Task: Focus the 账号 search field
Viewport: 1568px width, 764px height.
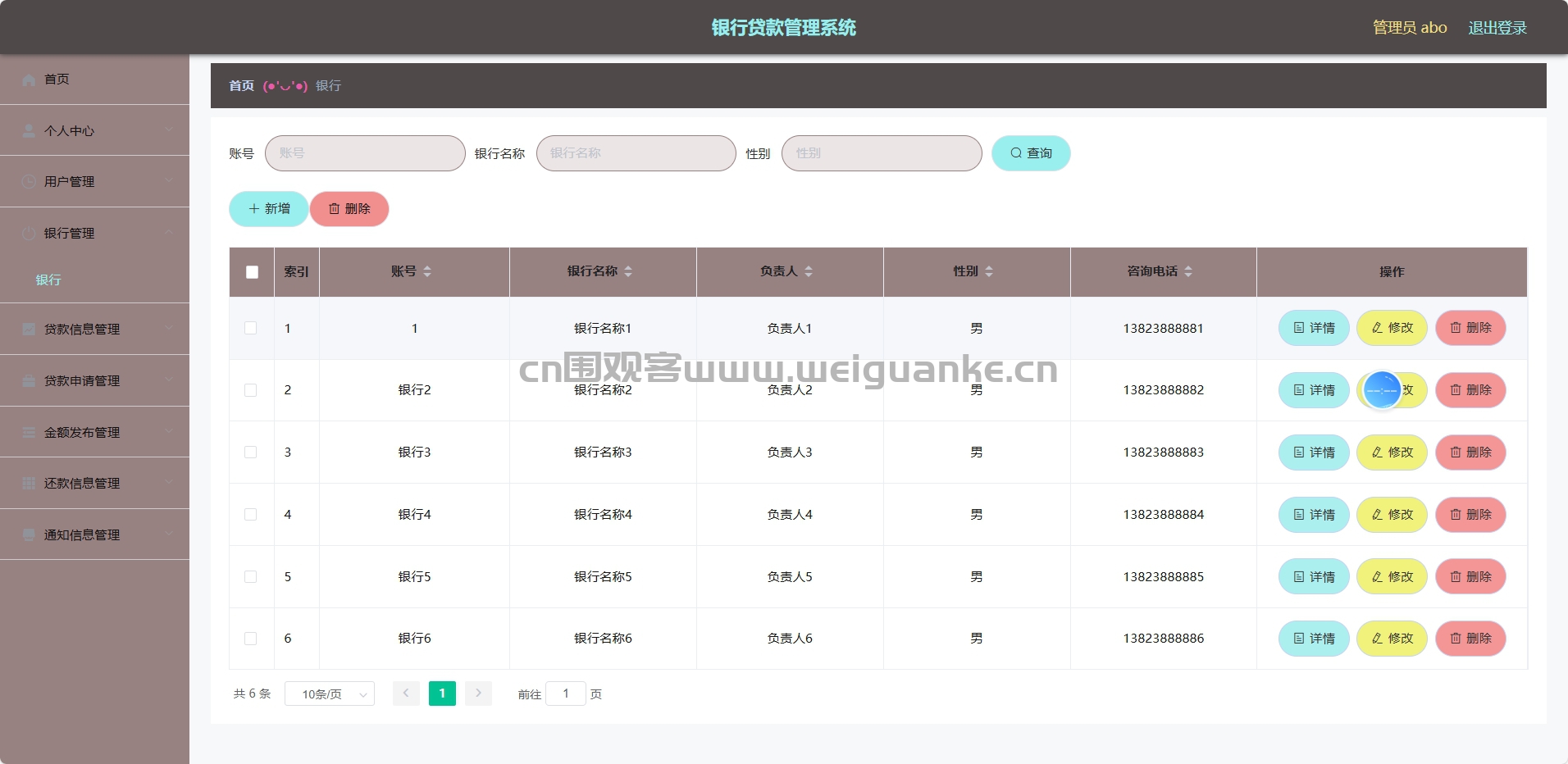Action: click(x=365, y=153)
